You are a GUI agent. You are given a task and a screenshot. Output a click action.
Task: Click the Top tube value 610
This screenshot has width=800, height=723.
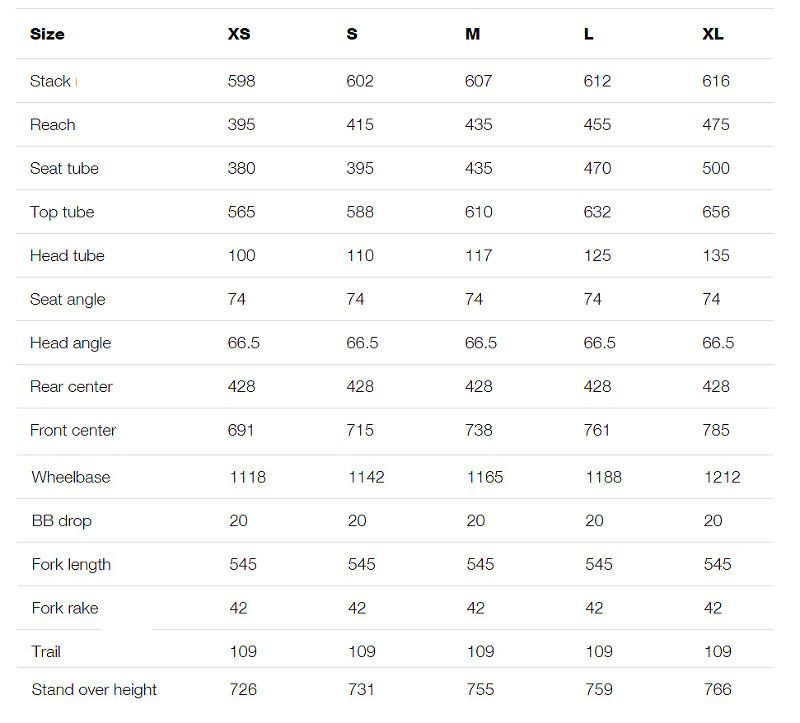479,212
